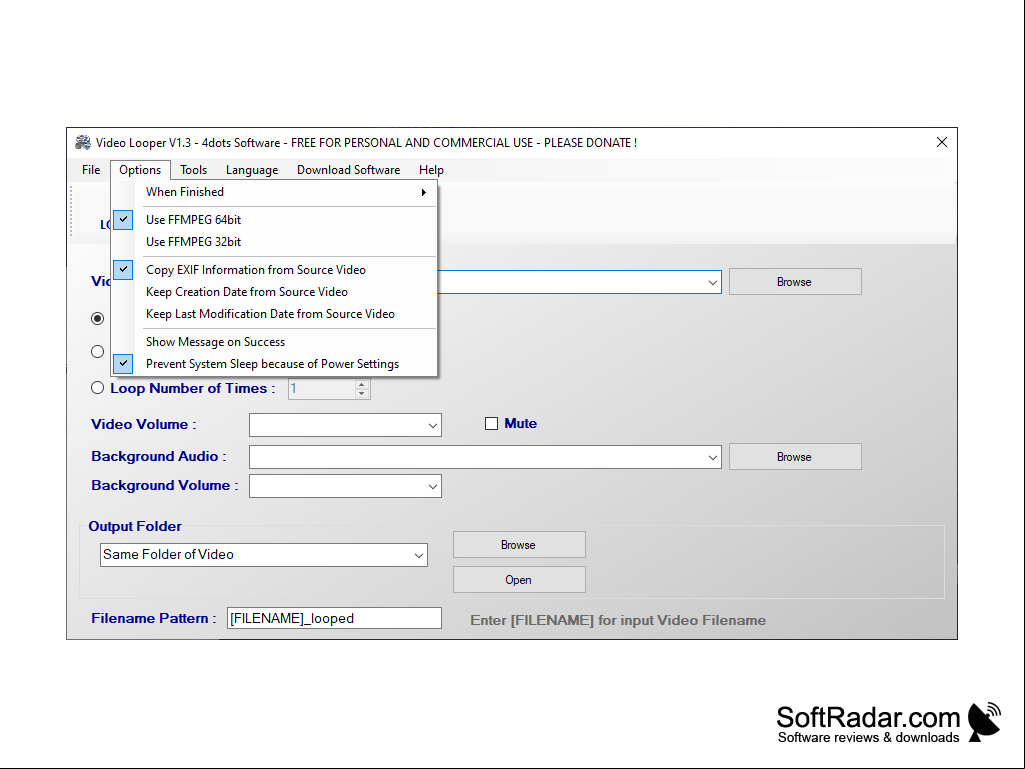Click the "Background Audio :" label
Screen dimensions: 1025x769
[159, 456]
